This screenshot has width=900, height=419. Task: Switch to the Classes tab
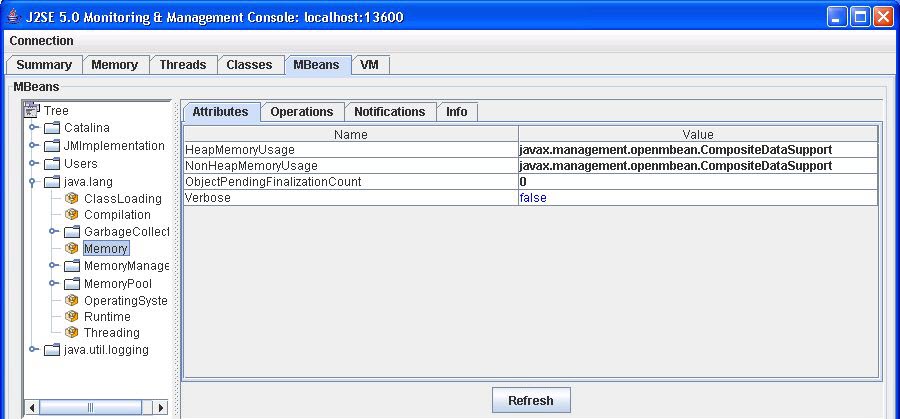click(249, 65)
